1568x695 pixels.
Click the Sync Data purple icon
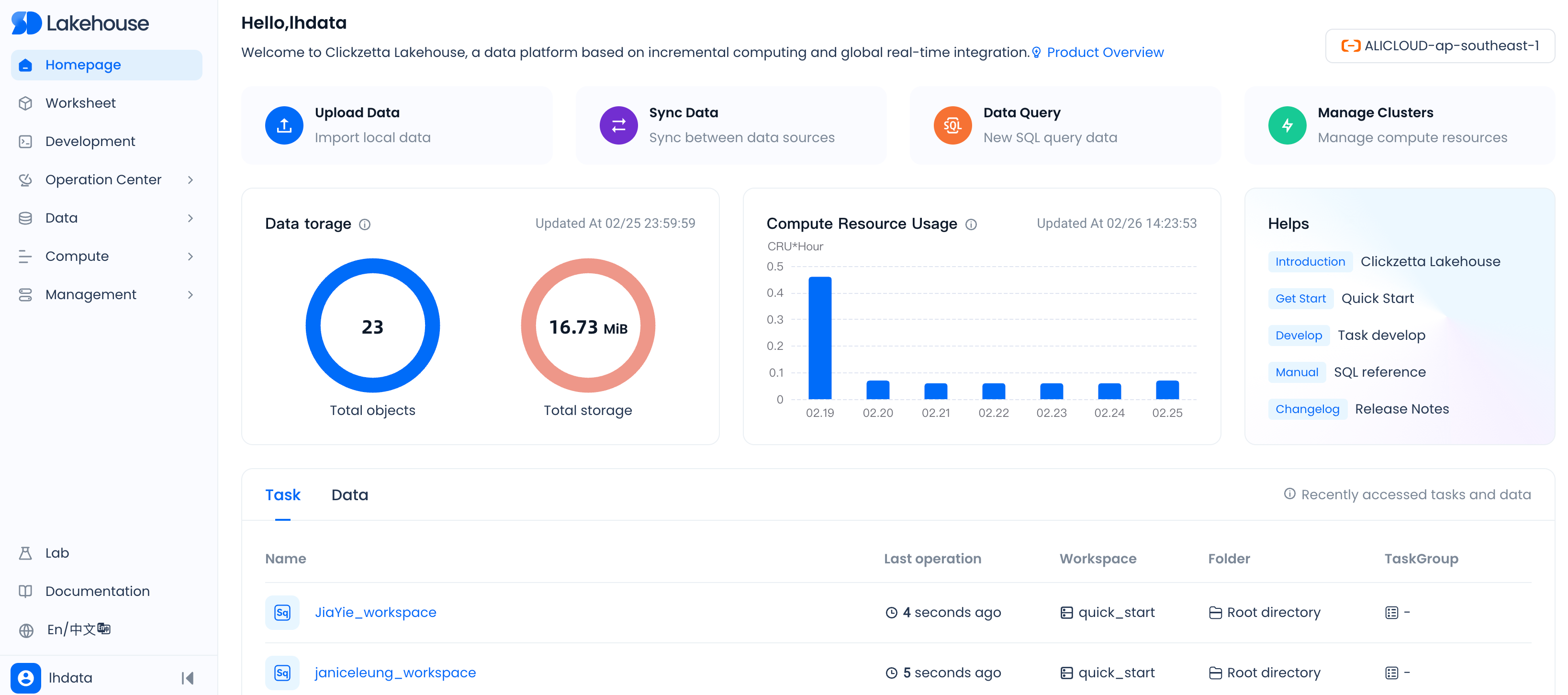(x=618, y=125)
